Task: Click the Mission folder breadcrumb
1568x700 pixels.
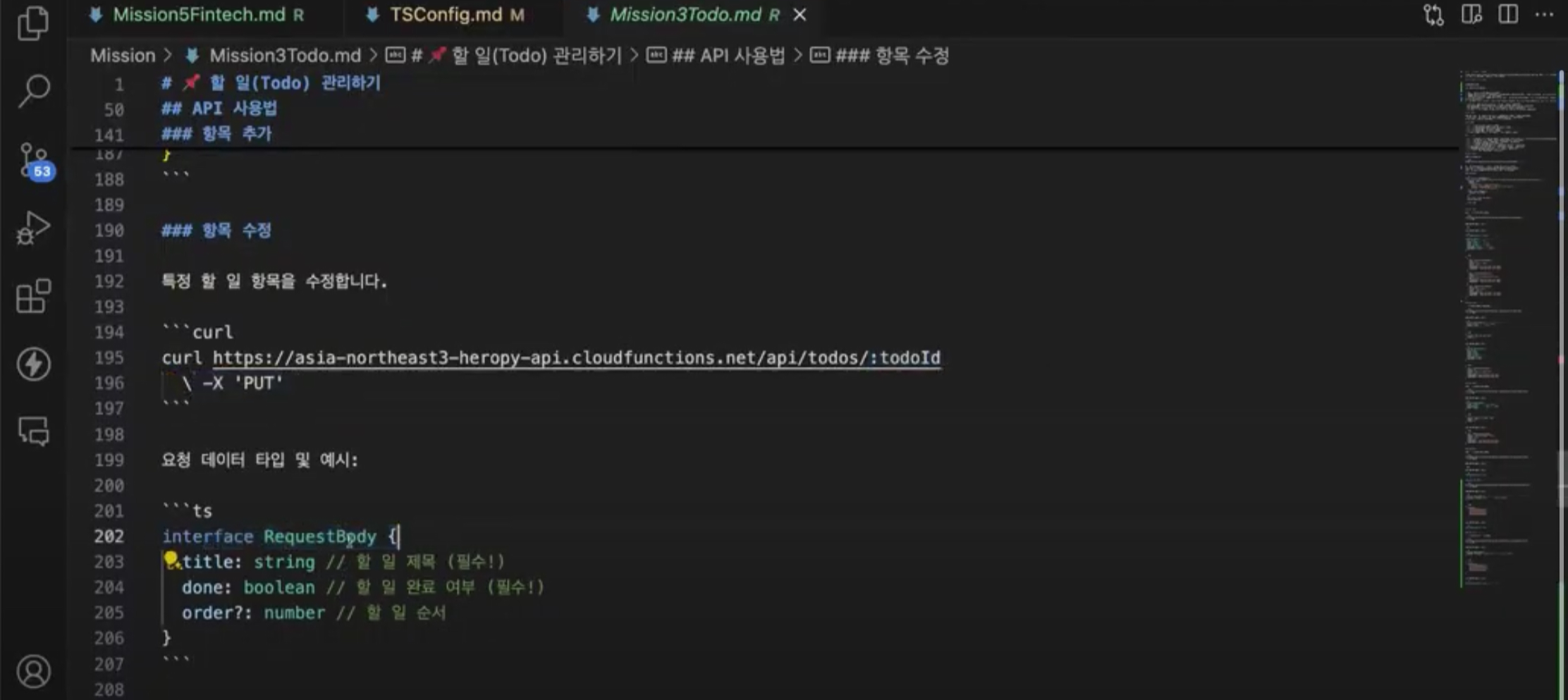Action: pos(123,56)
